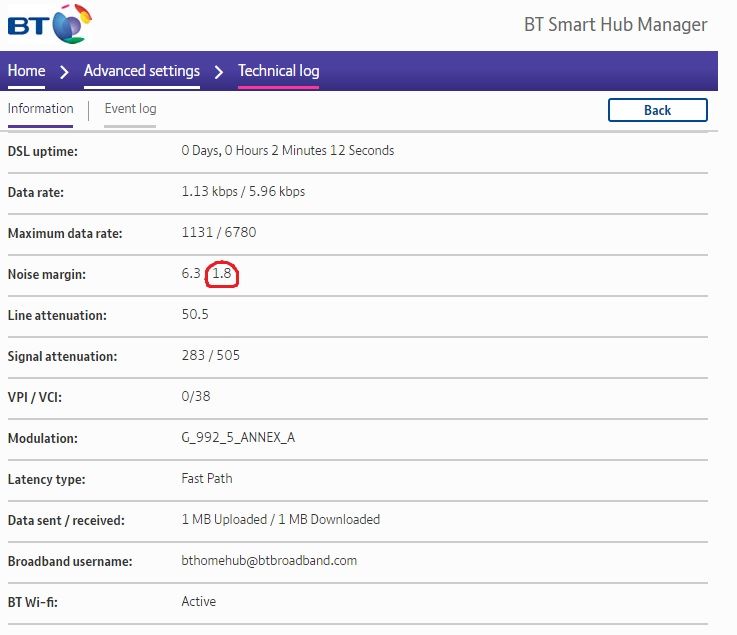Click the DSL uptime label

point(43,151)
